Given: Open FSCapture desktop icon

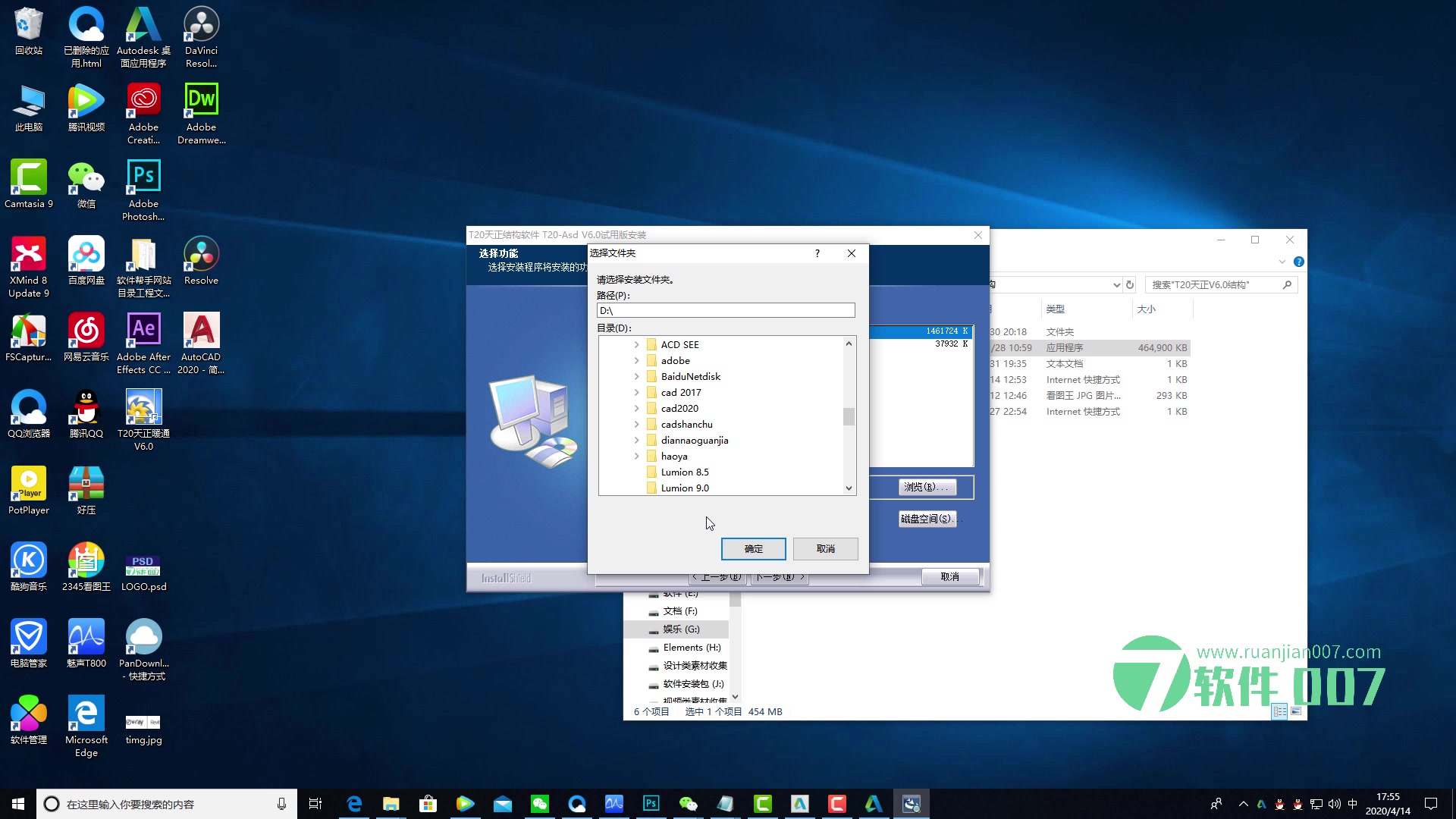Looking at the screenshot, I should (x=29, y=337).
